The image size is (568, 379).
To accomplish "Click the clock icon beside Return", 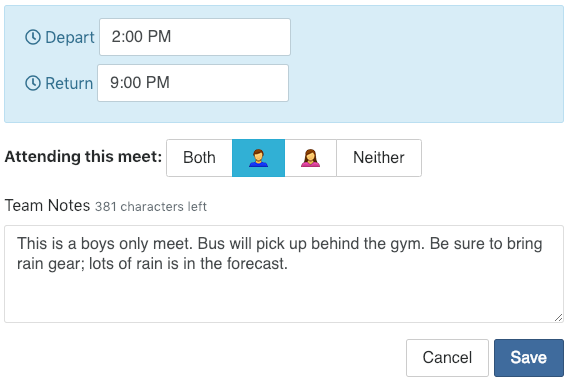I will [33, 83].
